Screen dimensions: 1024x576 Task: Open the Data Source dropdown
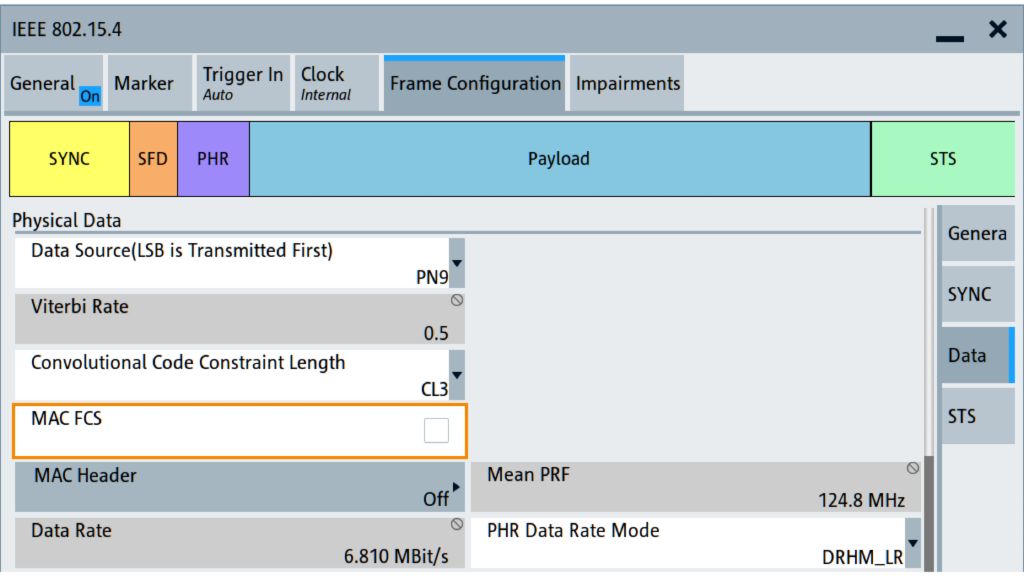(457, 264)
